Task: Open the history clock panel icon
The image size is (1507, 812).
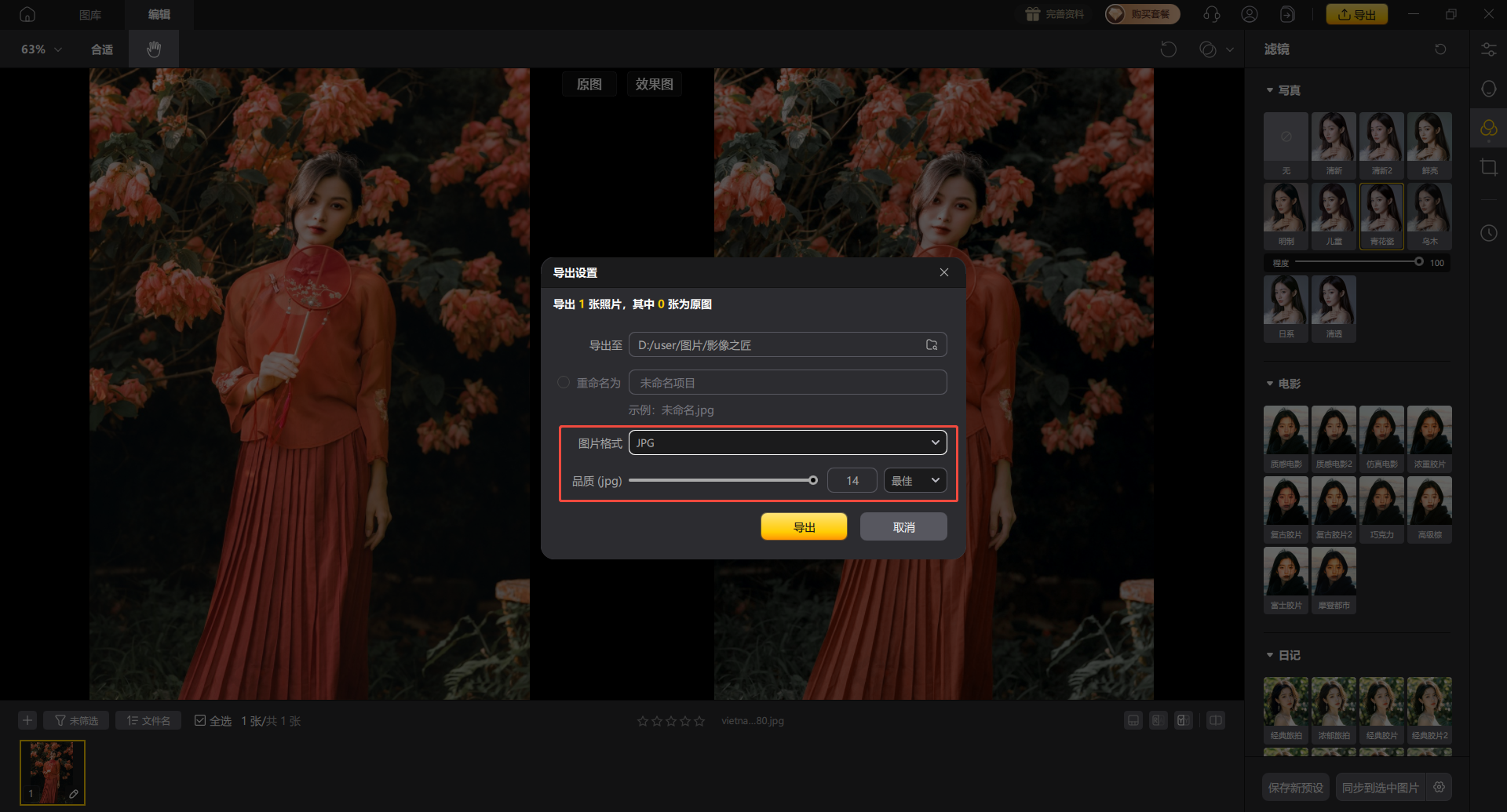Action: pyautogui.click(x=1488, y=233)
